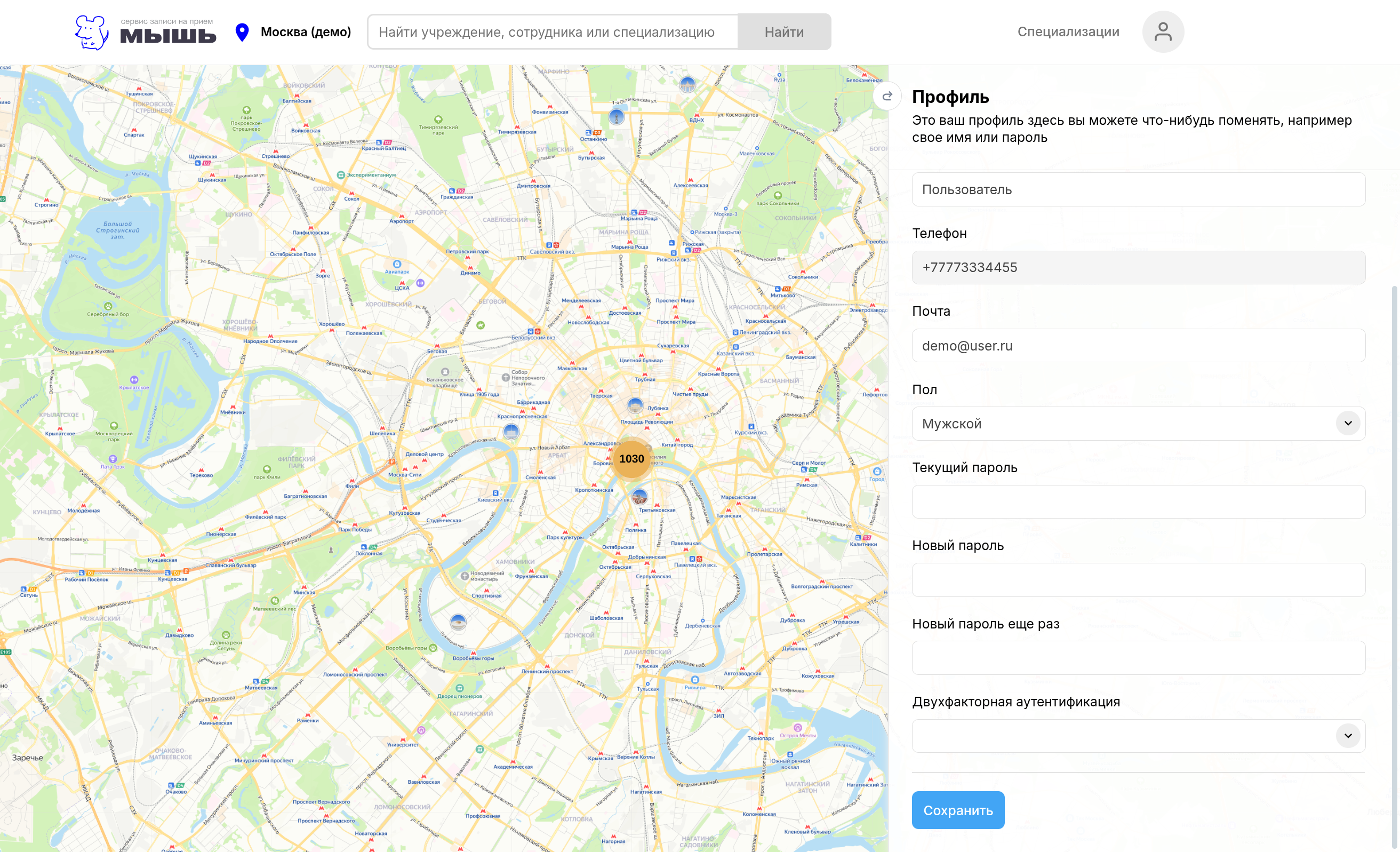Click the landmark marker near Третьяковская
The image size is (1400, 852).
[x=639, y=497]
